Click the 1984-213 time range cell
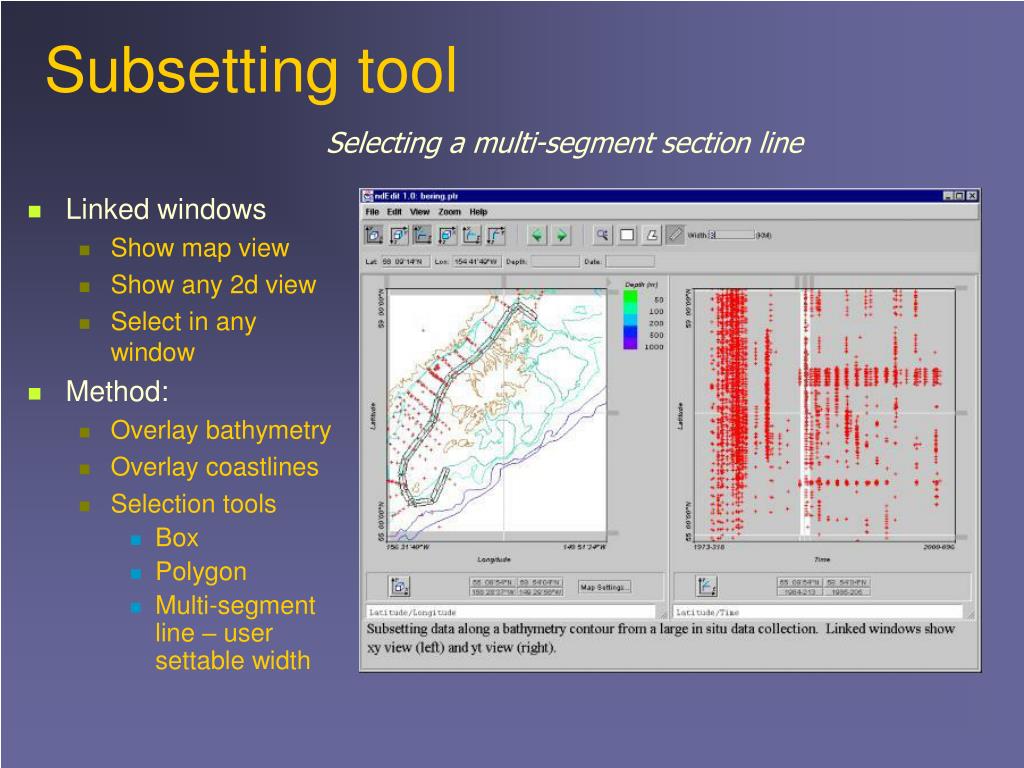 click(x=799, y=592)
